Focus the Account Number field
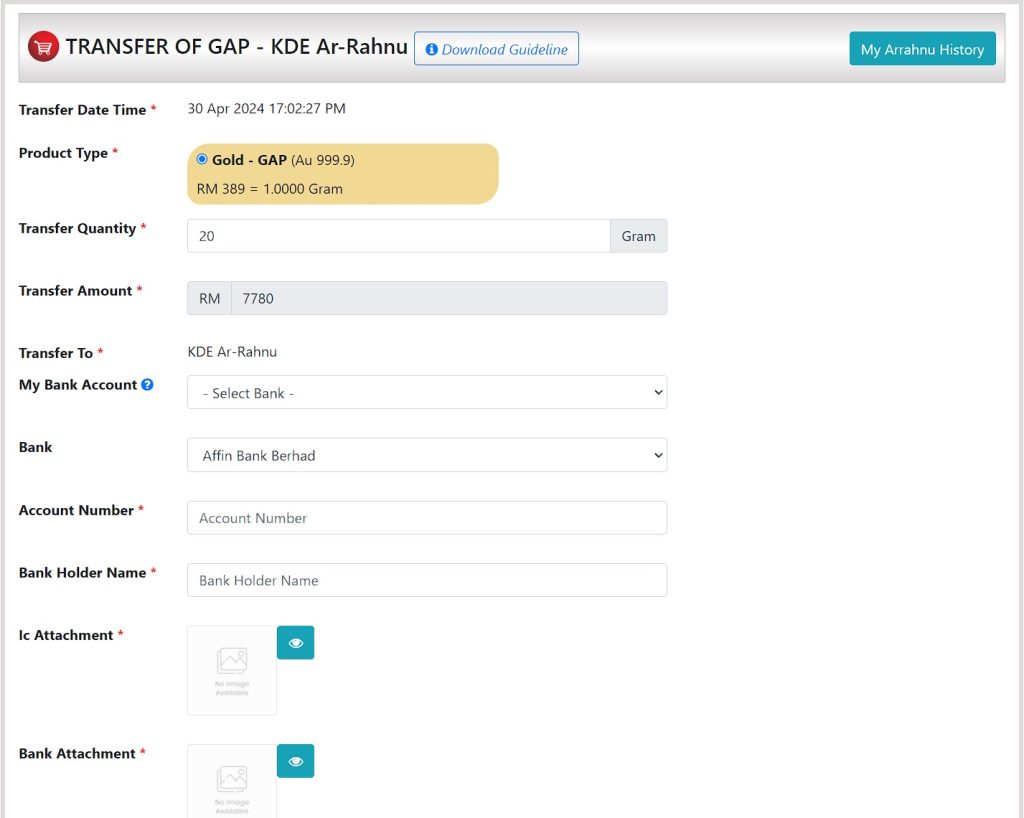 (x=427, y=518)
